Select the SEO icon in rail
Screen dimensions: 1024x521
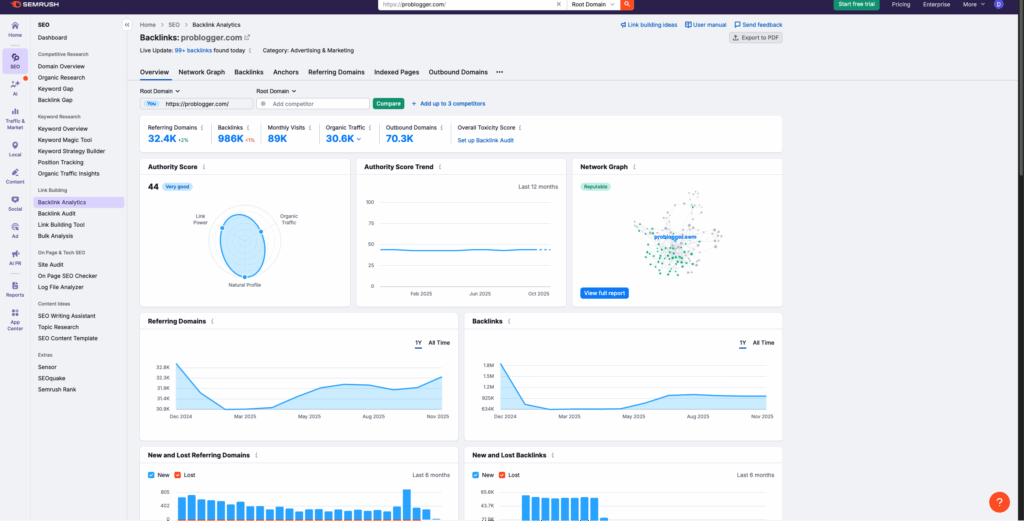point(15,61)
